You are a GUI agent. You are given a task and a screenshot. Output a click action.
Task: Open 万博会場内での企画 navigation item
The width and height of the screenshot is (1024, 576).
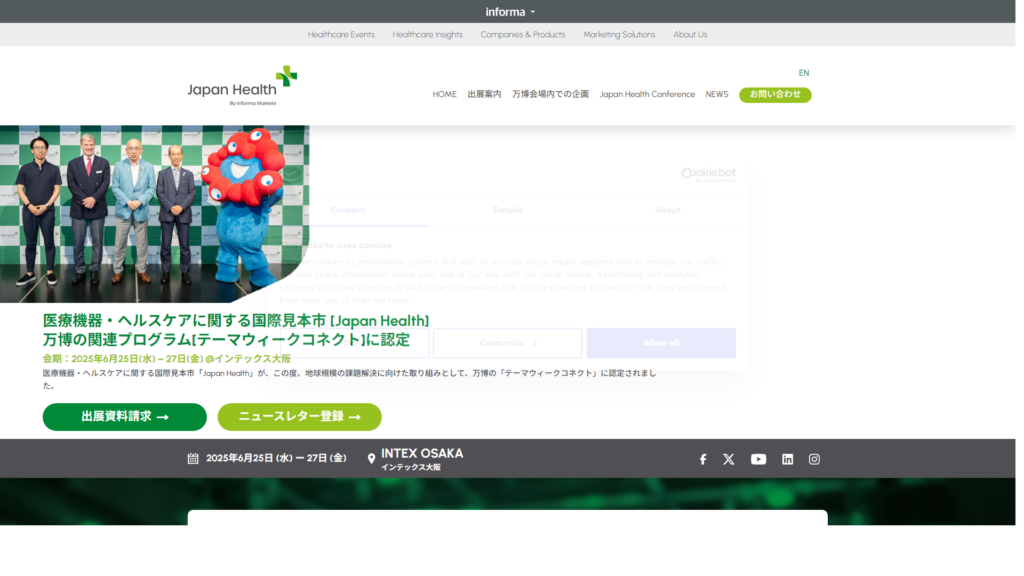pos(551,94)
